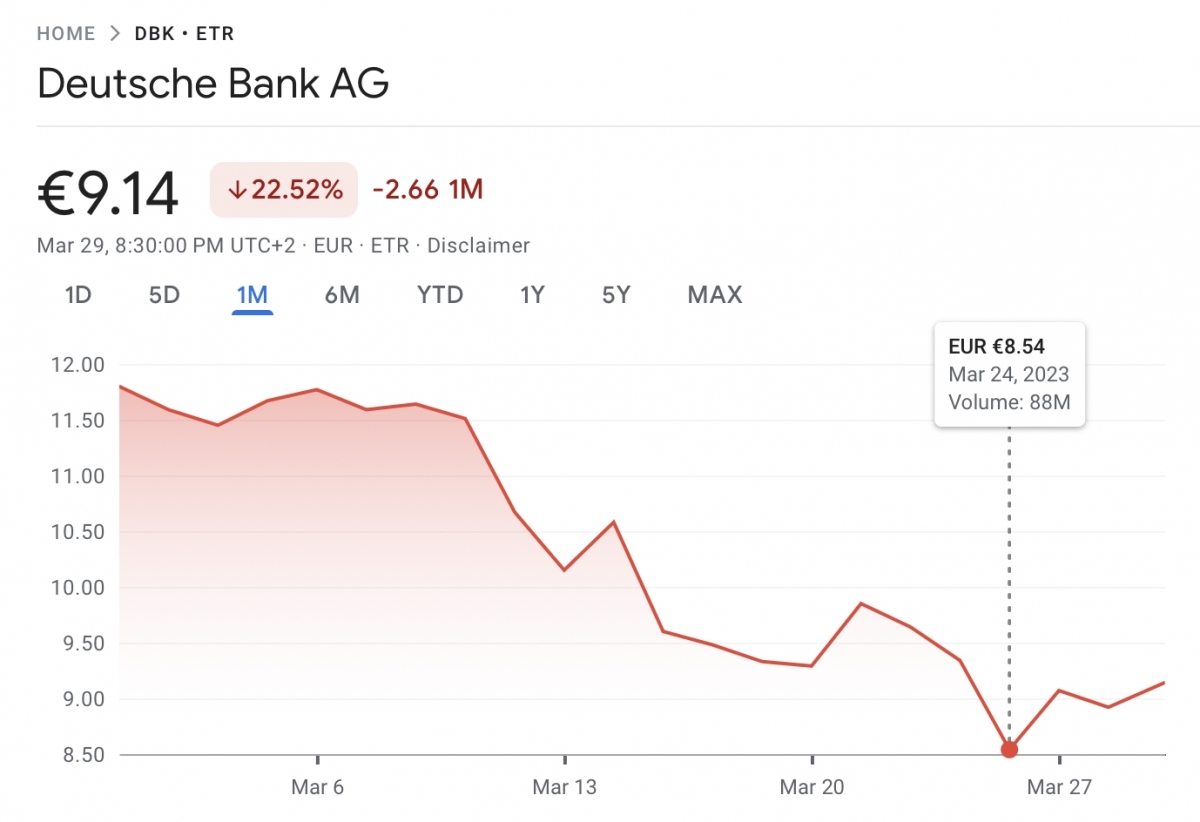Show the 5Y price chart
The height and width of the screenshot is (822, 1200).
(616, 295)
